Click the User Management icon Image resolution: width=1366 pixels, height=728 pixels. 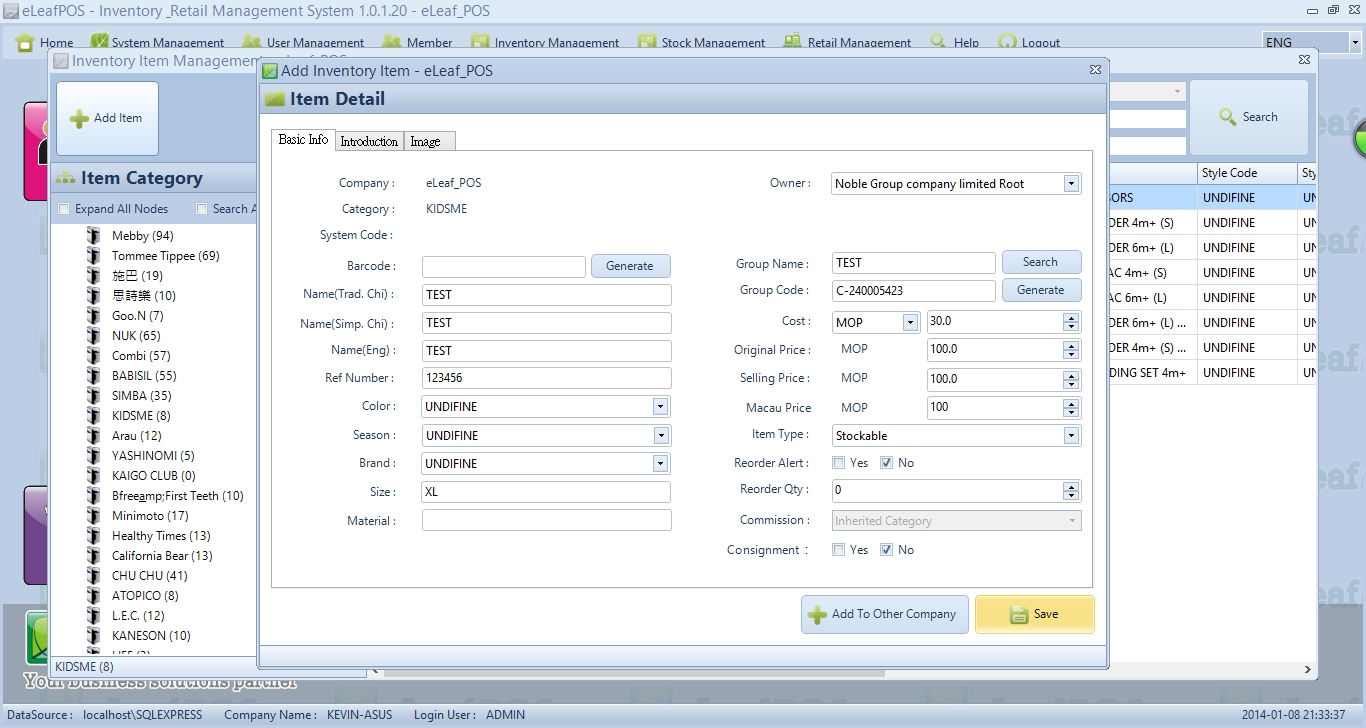point(251,42)
